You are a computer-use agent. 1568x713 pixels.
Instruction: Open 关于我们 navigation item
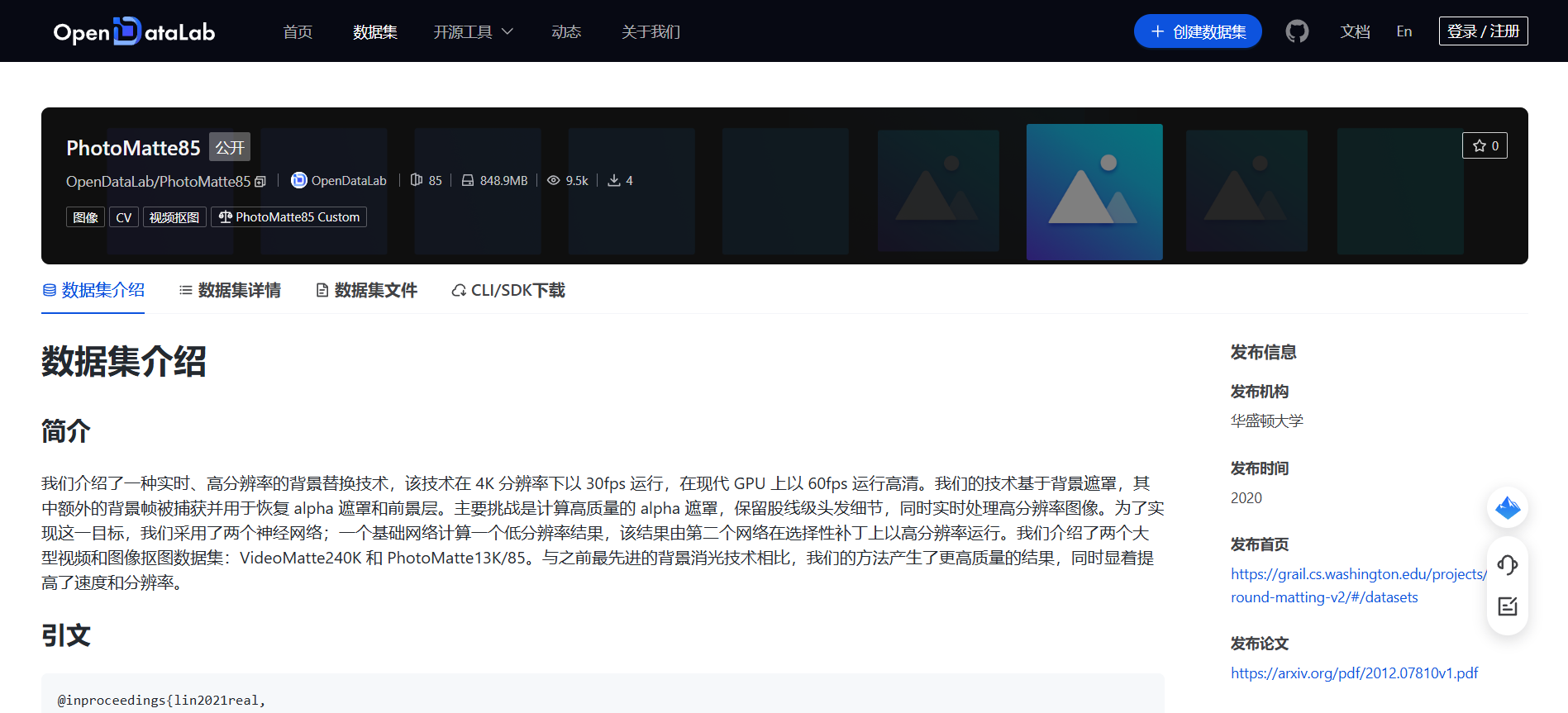click(x=651, y=31)
